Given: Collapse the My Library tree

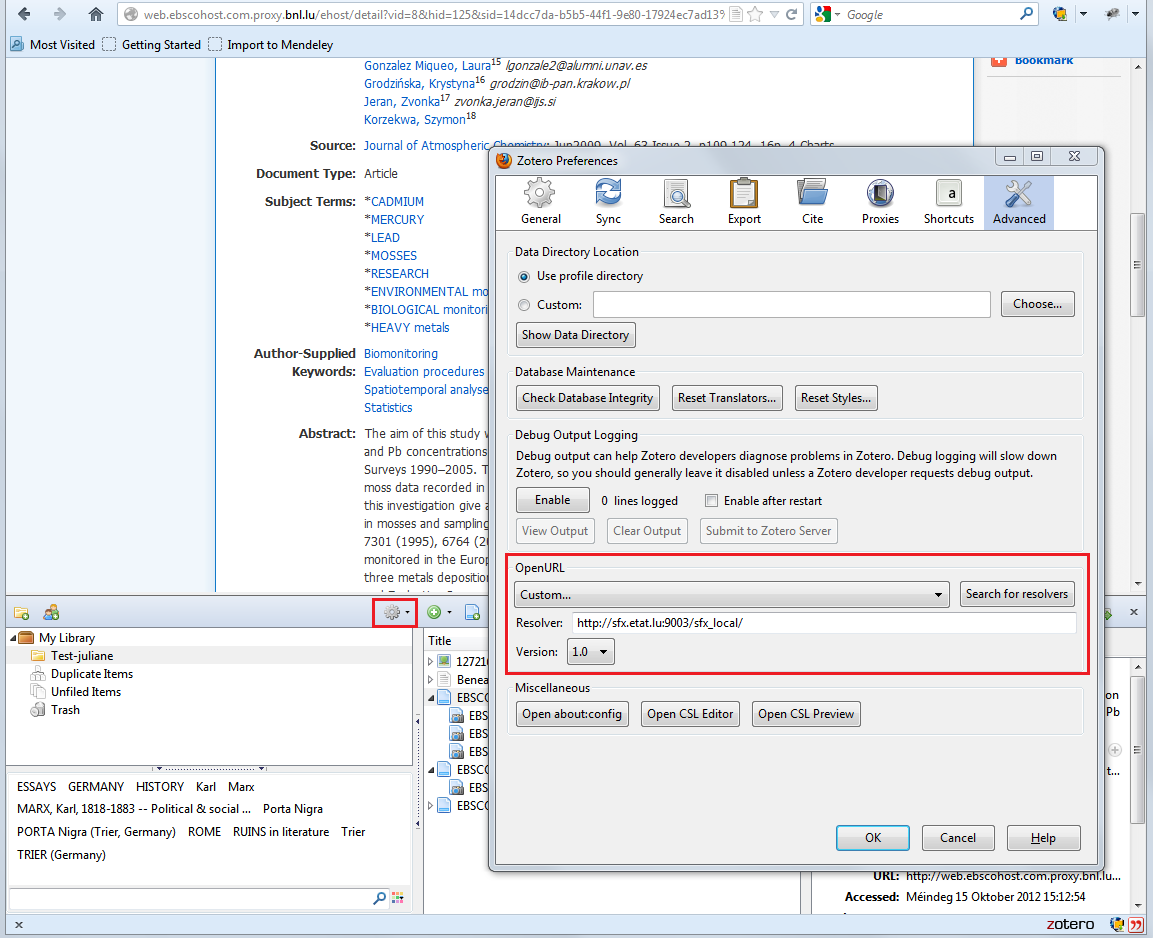Looking at the screenshot, I should 13,638.
